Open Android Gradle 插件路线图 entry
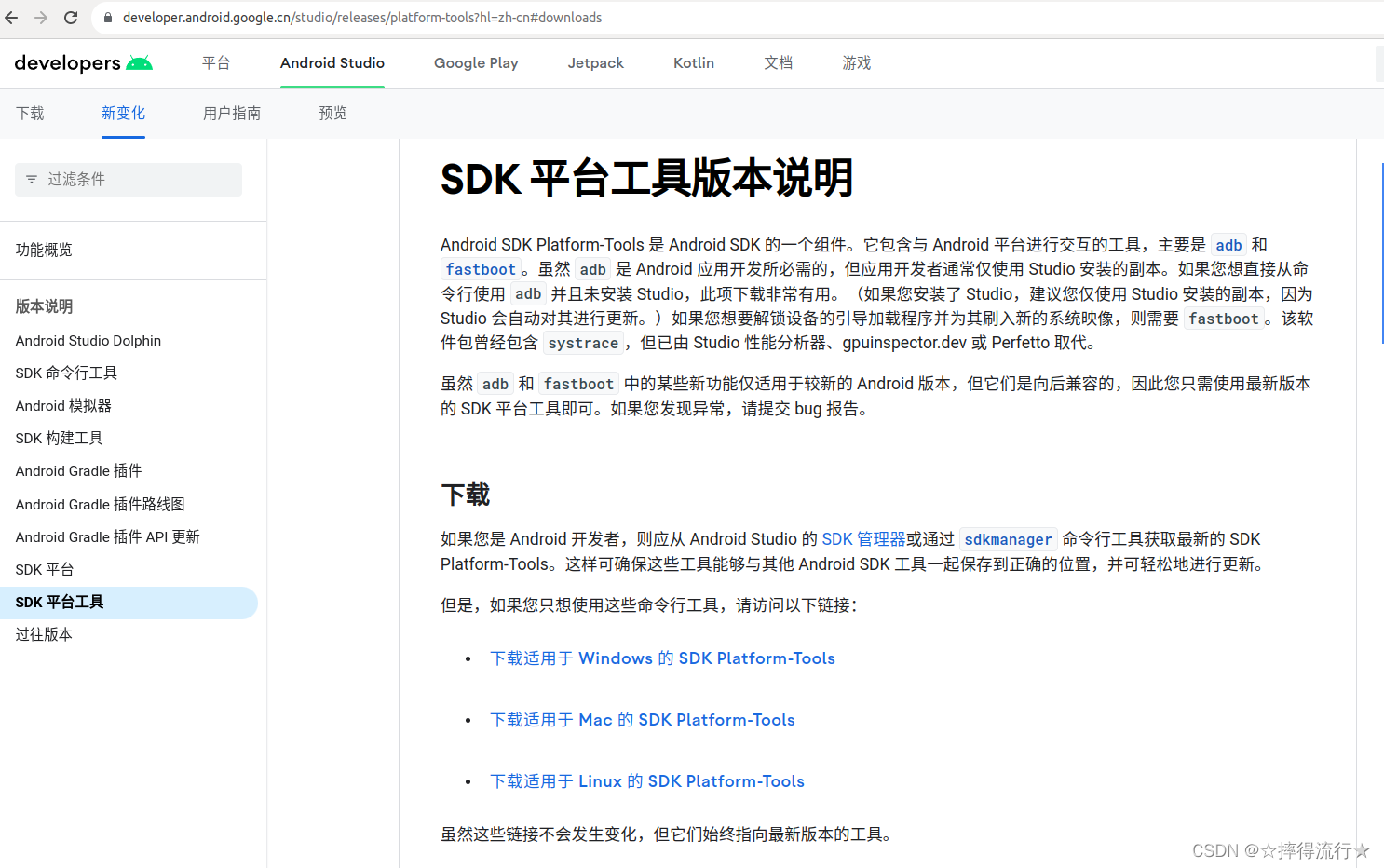 [101, 505]
